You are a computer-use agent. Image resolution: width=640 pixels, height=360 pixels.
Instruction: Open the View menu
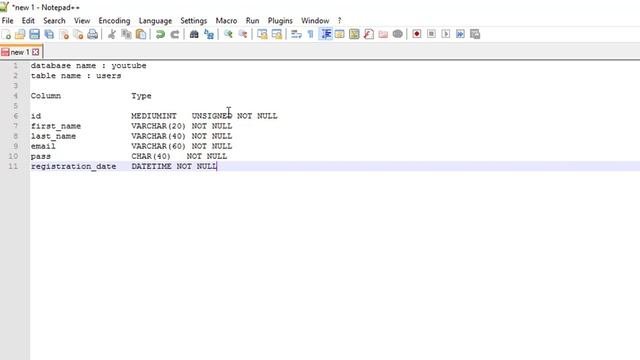click(82, 20)
